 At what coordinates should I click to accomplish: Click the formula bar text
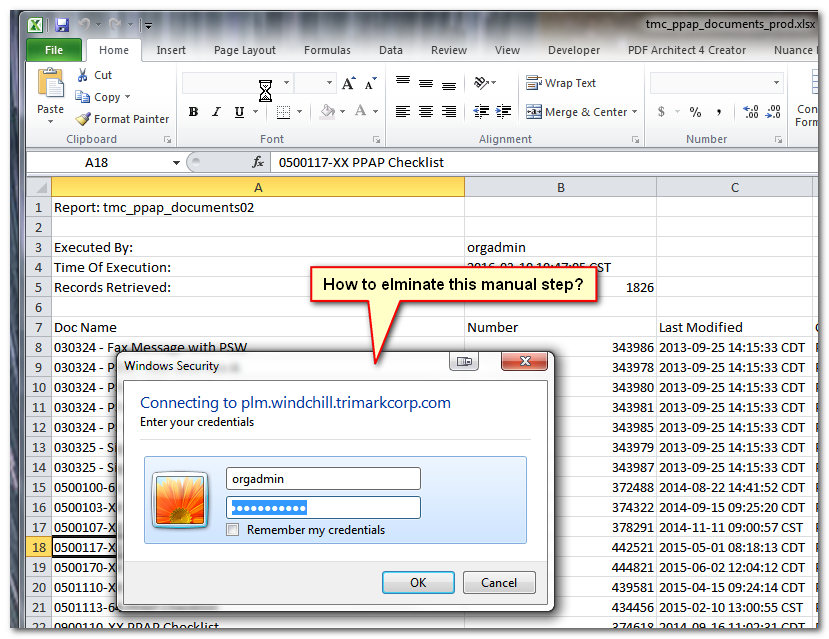pos(361,162)
